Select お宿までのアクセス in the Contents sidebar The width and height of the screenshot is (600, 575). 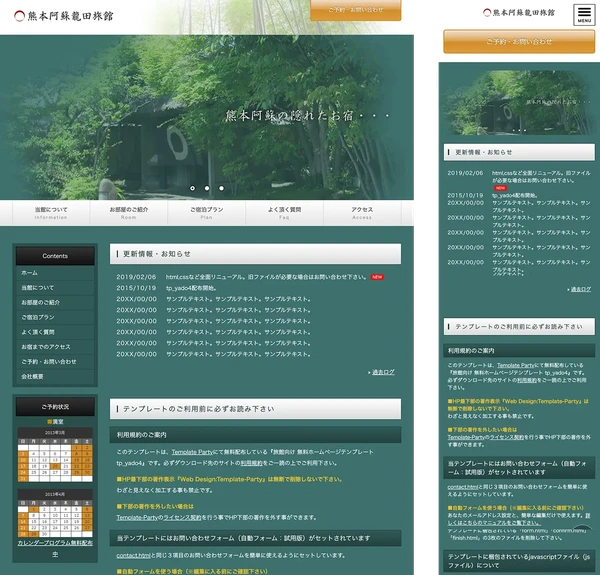[46, 347]
